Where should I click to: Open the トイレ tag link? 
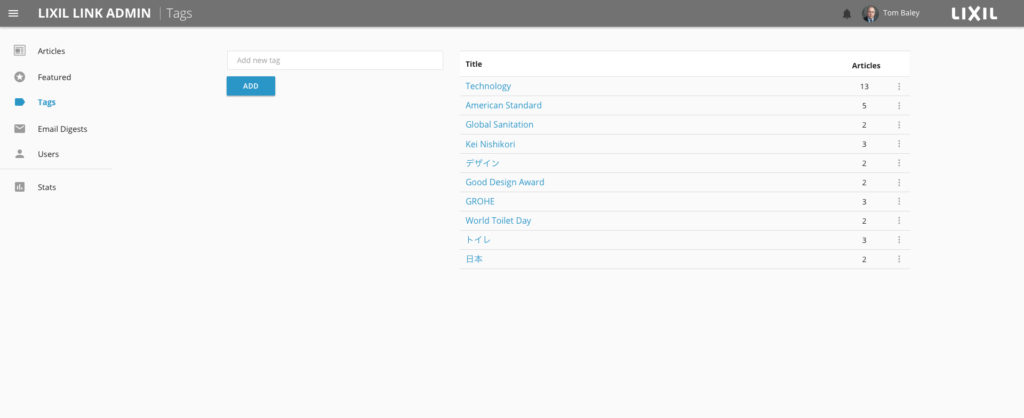(x=478, y=240)
